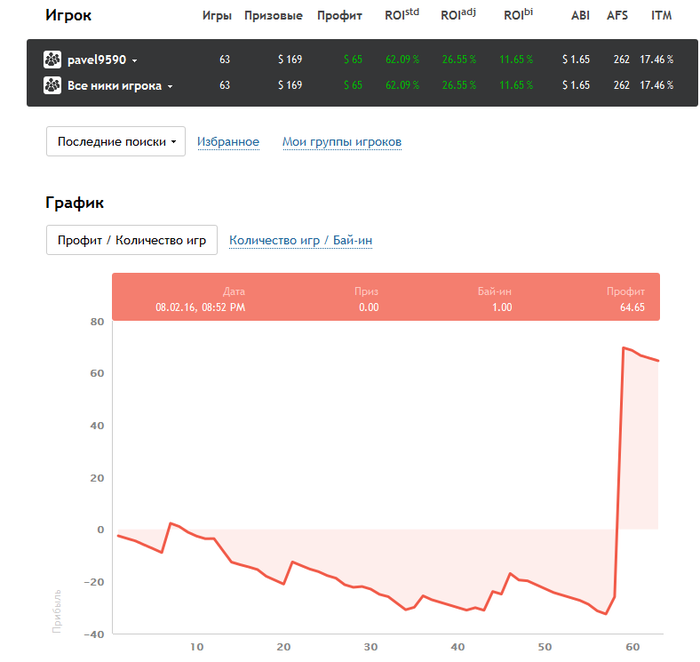Switch to Количество игр / Бай-ин chart
The width and height of the screenshot is (700, 662).
[301, 240]
